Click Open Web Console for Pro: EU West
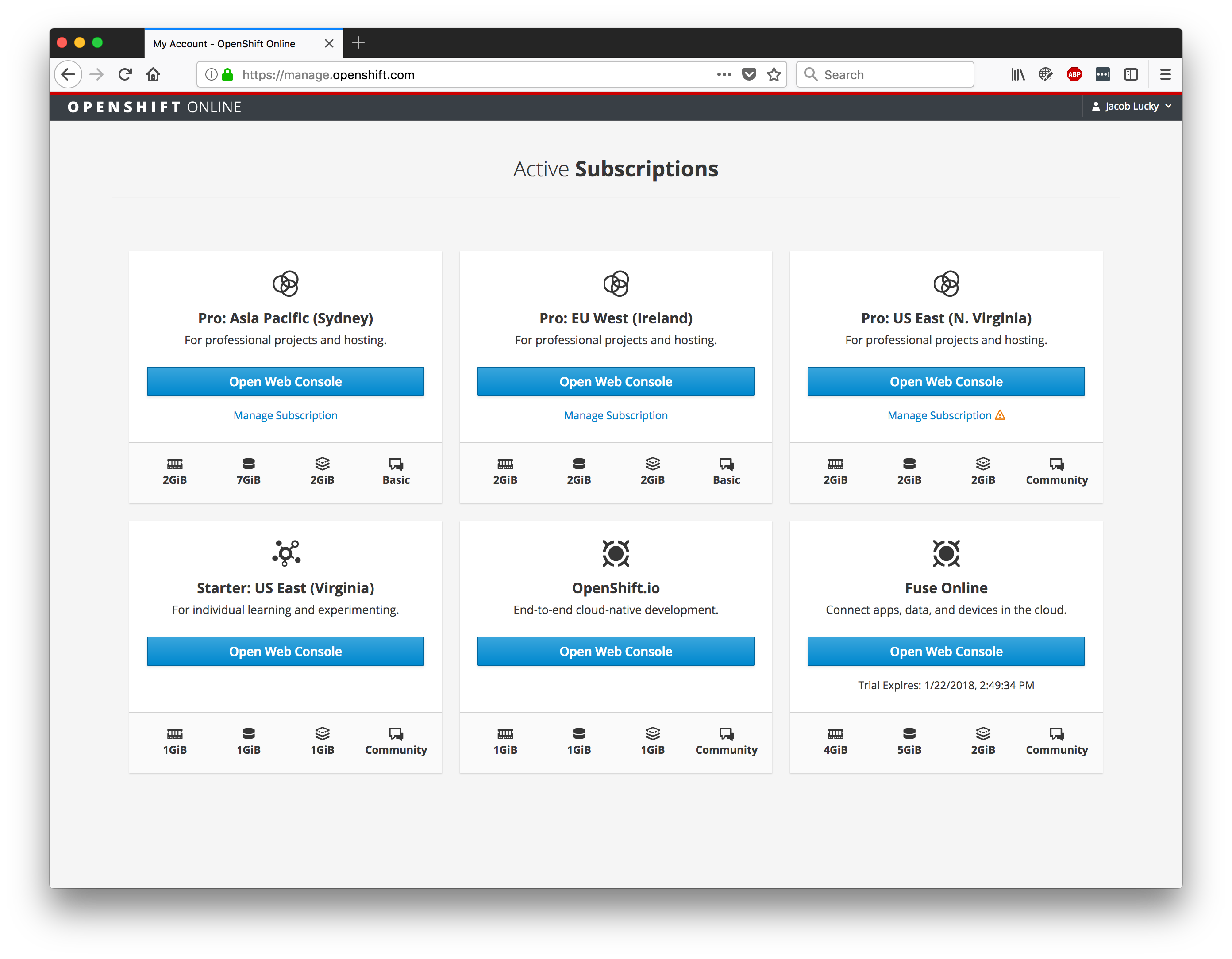The image size is (1232, 959). [616, 381]
